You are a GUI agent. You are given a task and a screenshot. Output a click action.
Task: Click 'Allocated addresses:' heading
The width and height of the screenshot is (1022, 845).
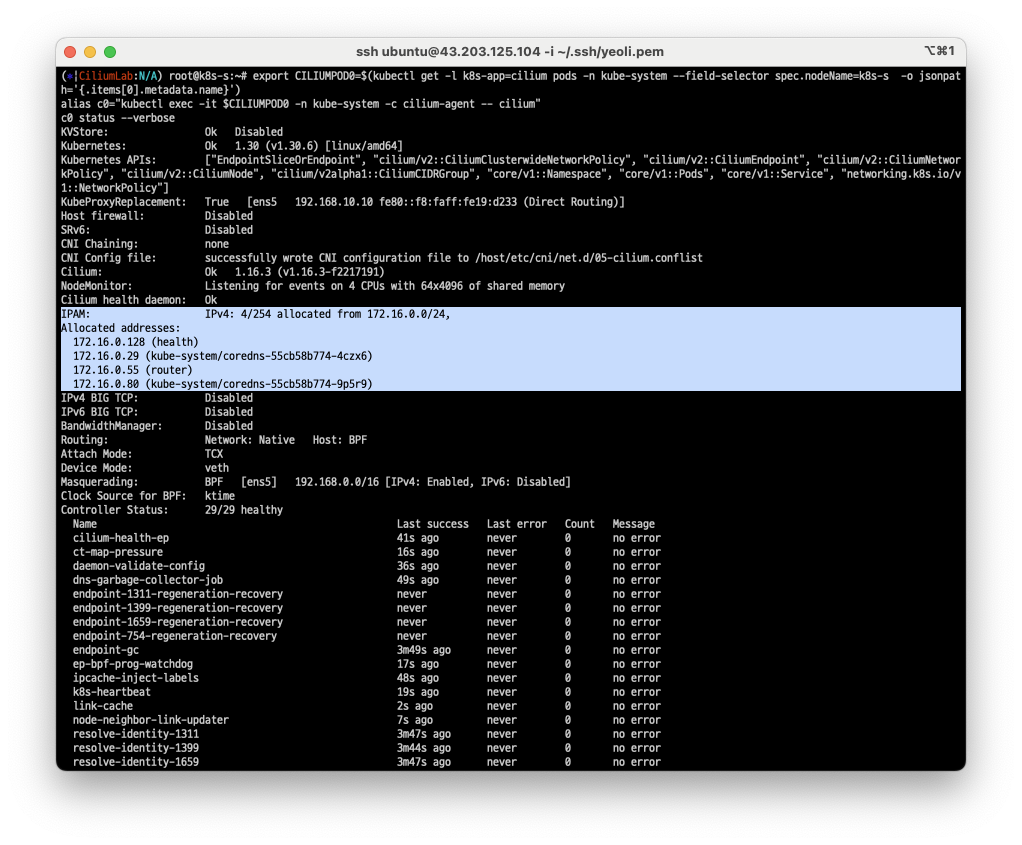(x=121, y=328)
